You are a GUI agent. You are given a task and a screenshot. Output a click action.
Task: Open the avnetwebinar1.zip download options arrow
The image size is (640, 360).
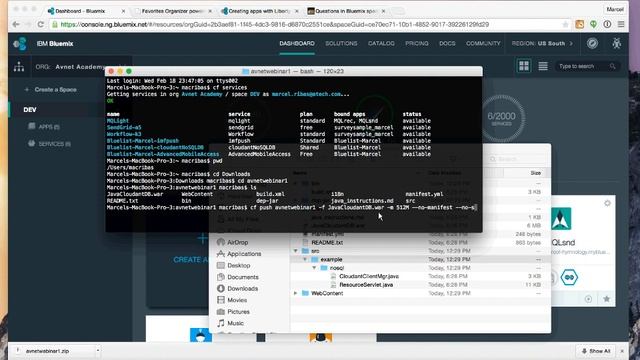click(98, 351)
